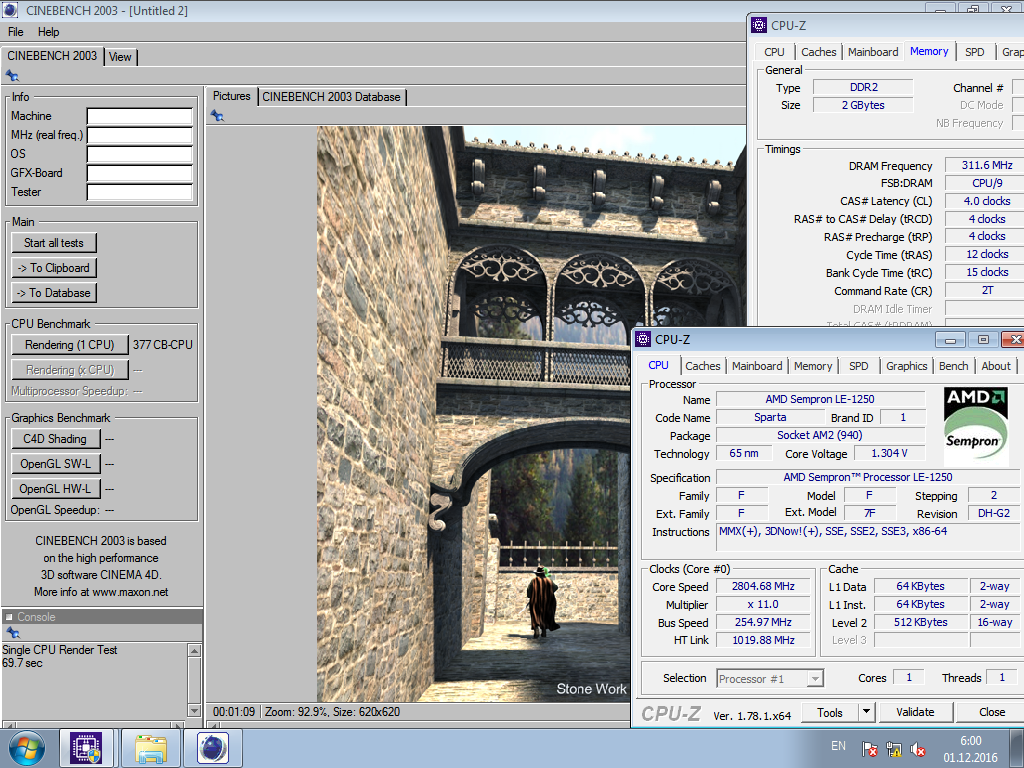The image size is (1024, 768).
Task: Click the EN language indicator in tray
Action: point(839,746)
